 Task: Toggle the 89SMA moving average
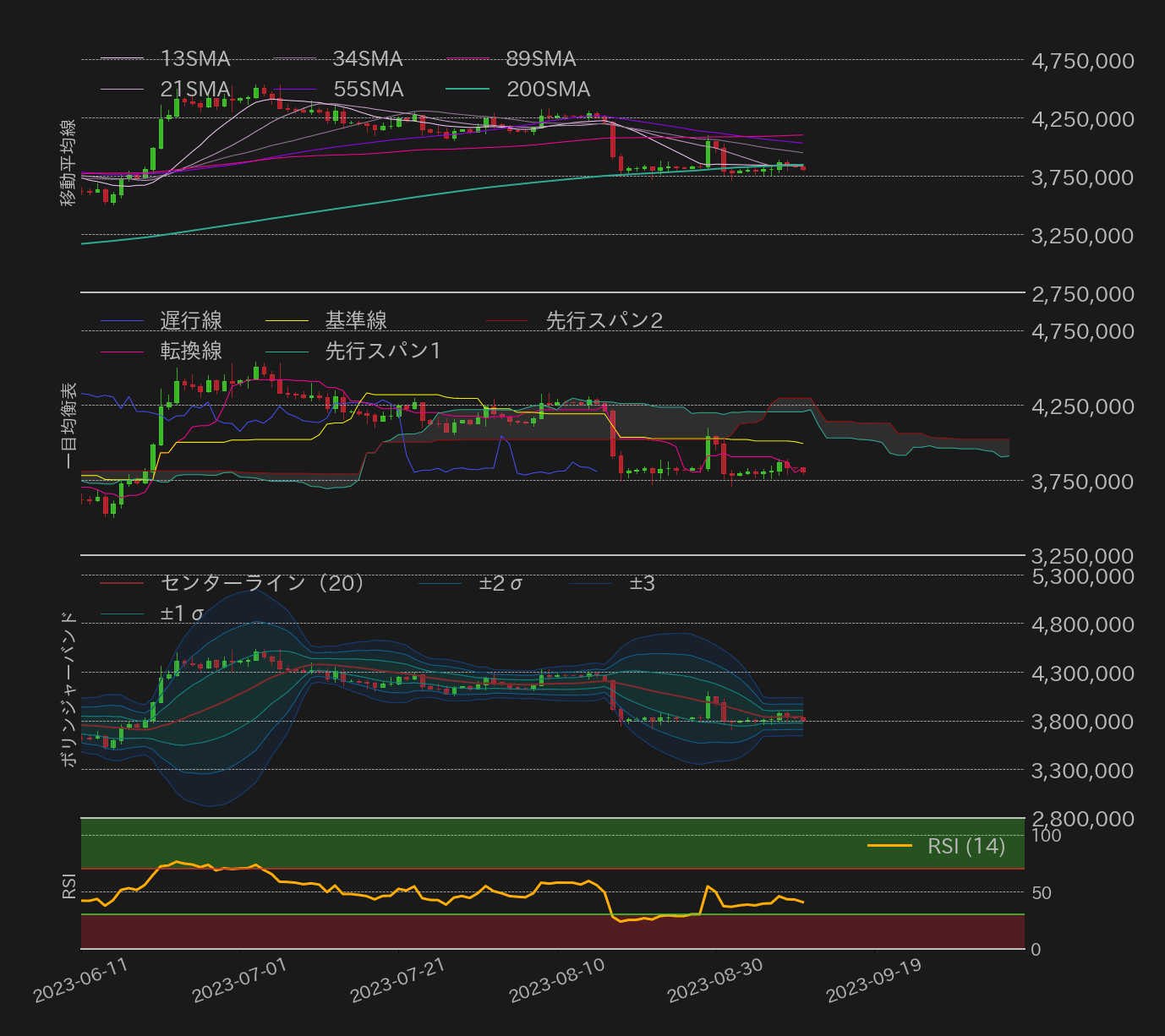[x=542, y=58]
